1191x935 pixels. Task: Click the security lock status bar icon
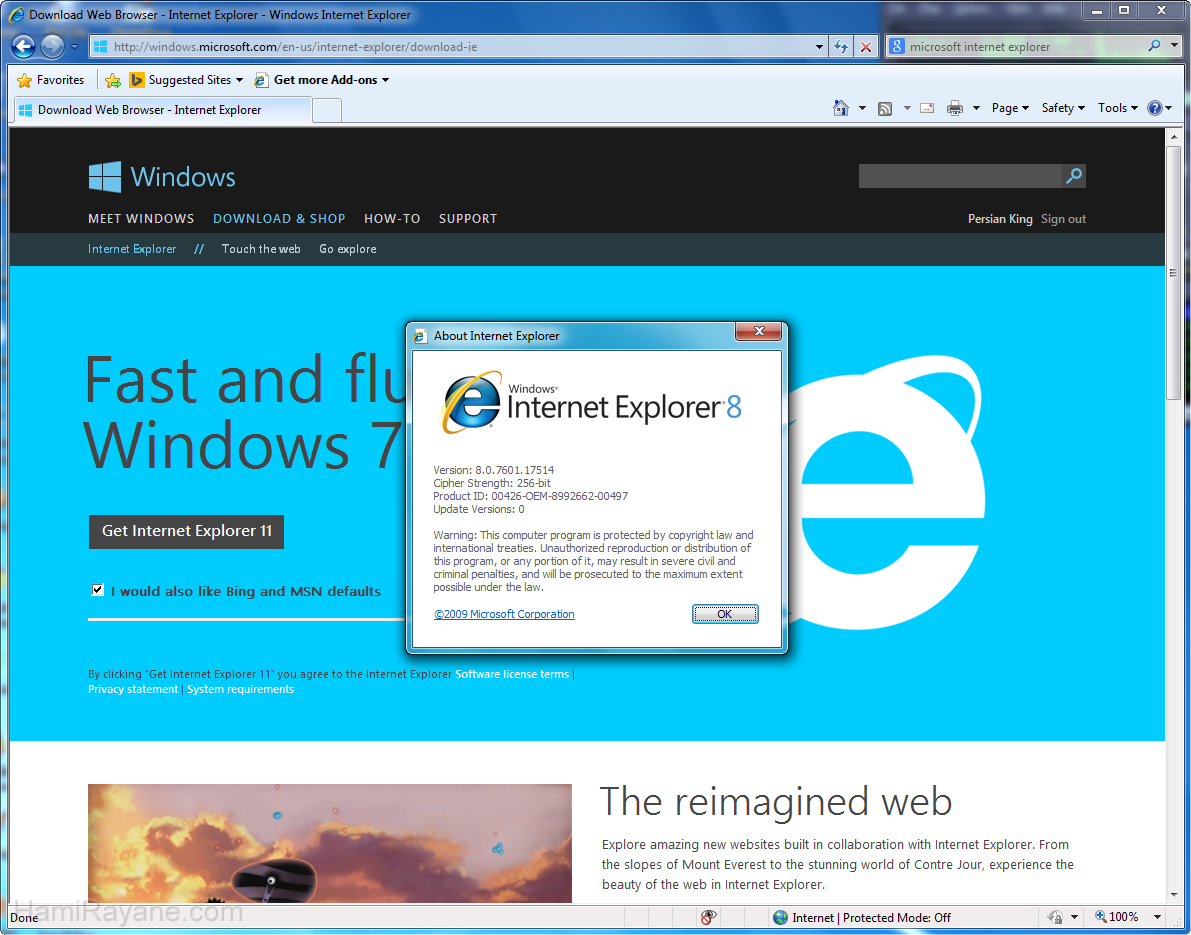[1055, 918]
